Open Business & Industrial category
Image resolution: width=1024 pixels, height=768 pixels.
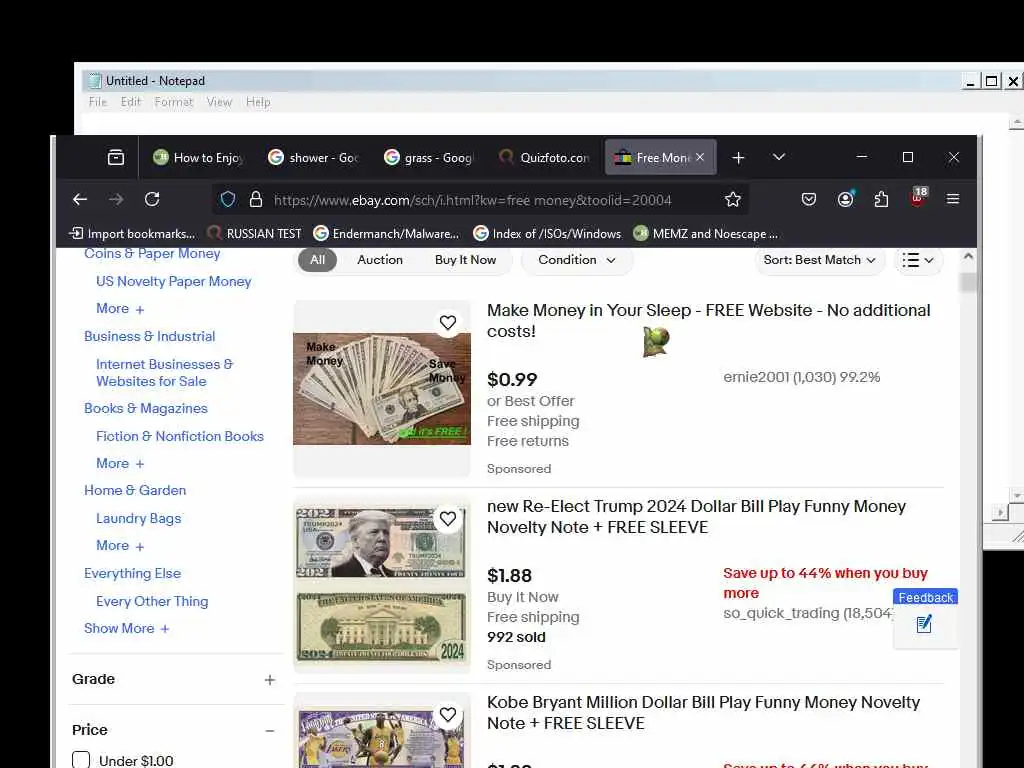click(x=150, y=336)
